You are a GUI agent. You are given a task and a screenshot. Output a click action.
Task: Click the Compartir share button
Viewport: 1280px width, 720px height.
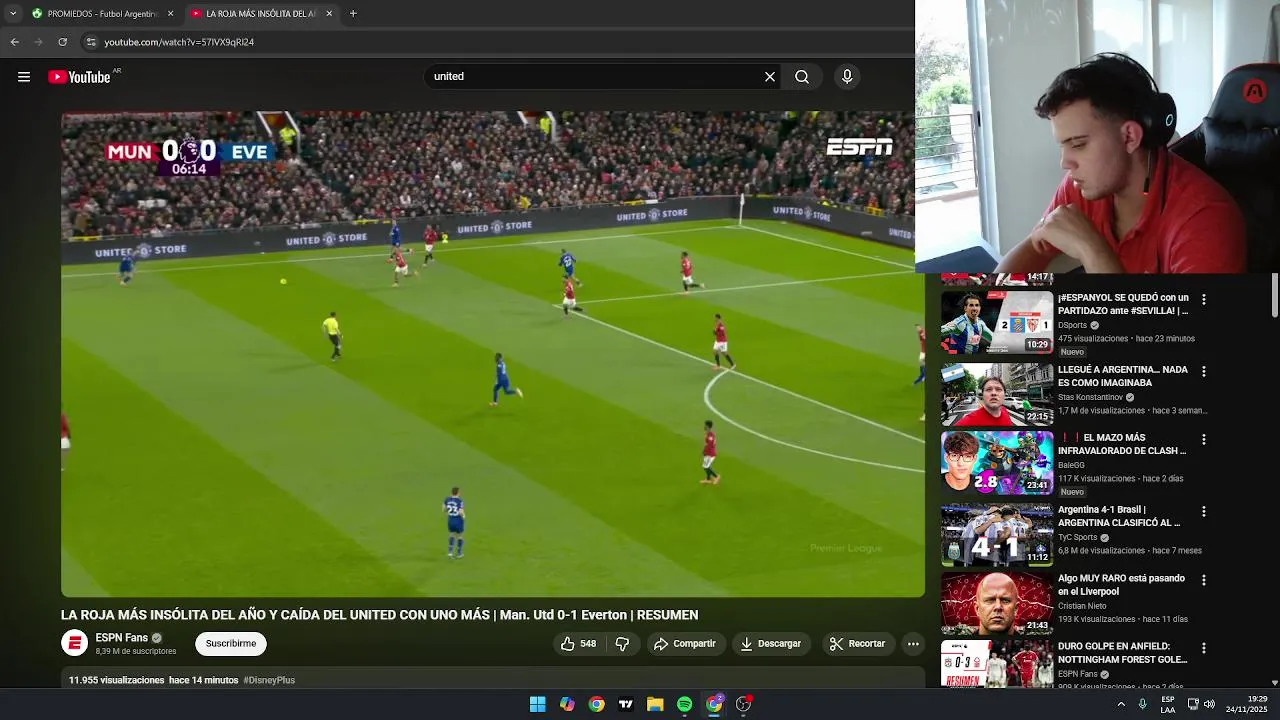[x=684, y=644]
